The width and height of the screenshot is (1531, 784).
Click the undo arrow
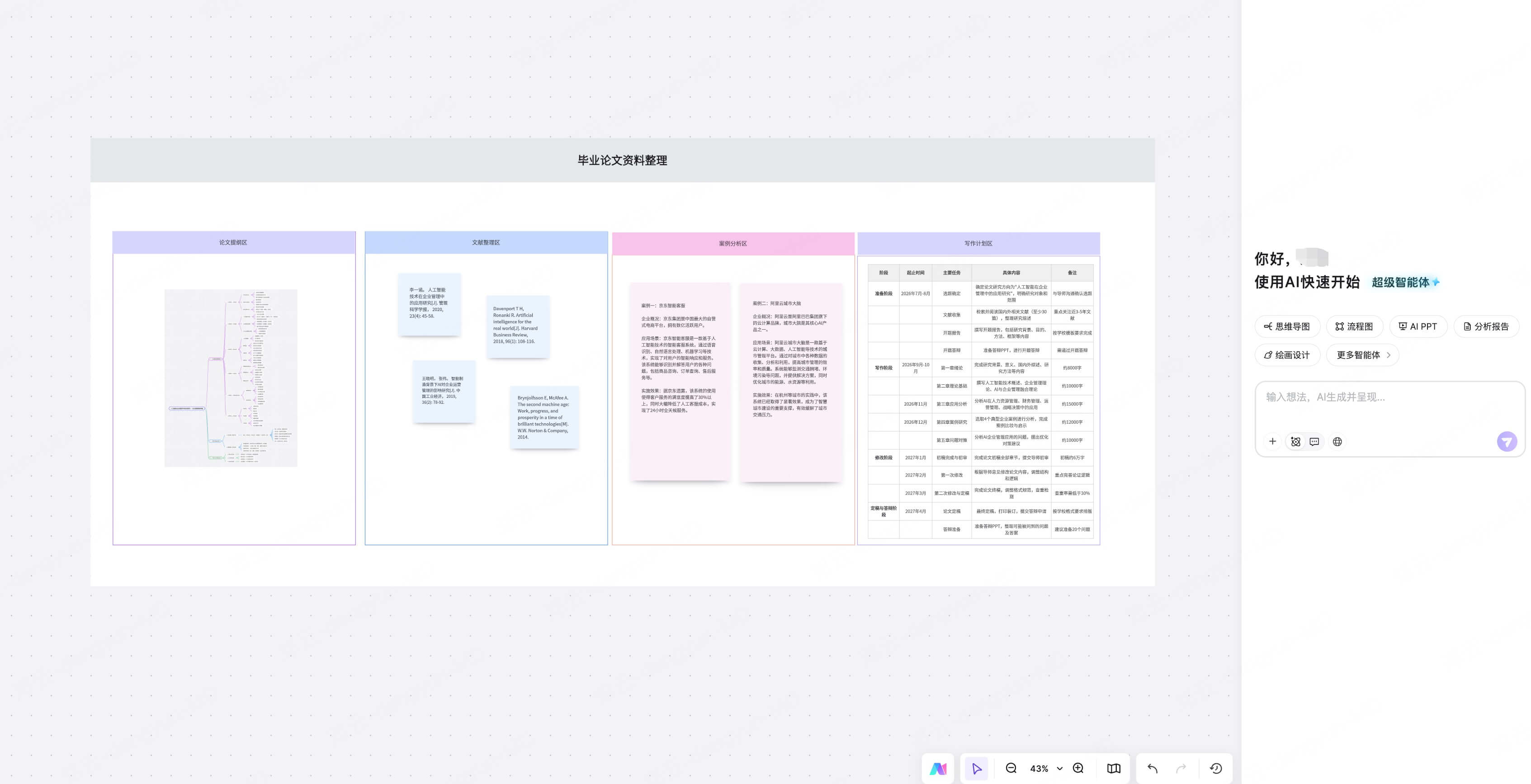[x=1153, y=769]
